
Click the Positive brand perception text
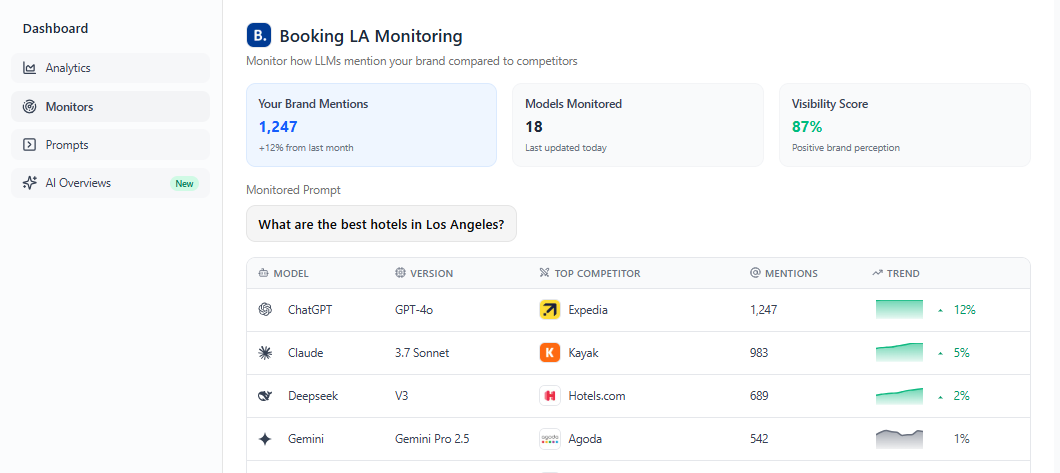click(846, 147)
